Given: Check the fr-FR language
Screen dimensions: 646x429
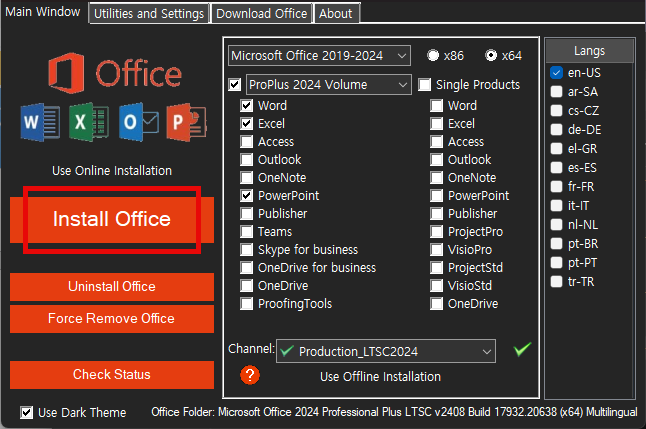Looking at the screenshot, I should pos(557,186).
